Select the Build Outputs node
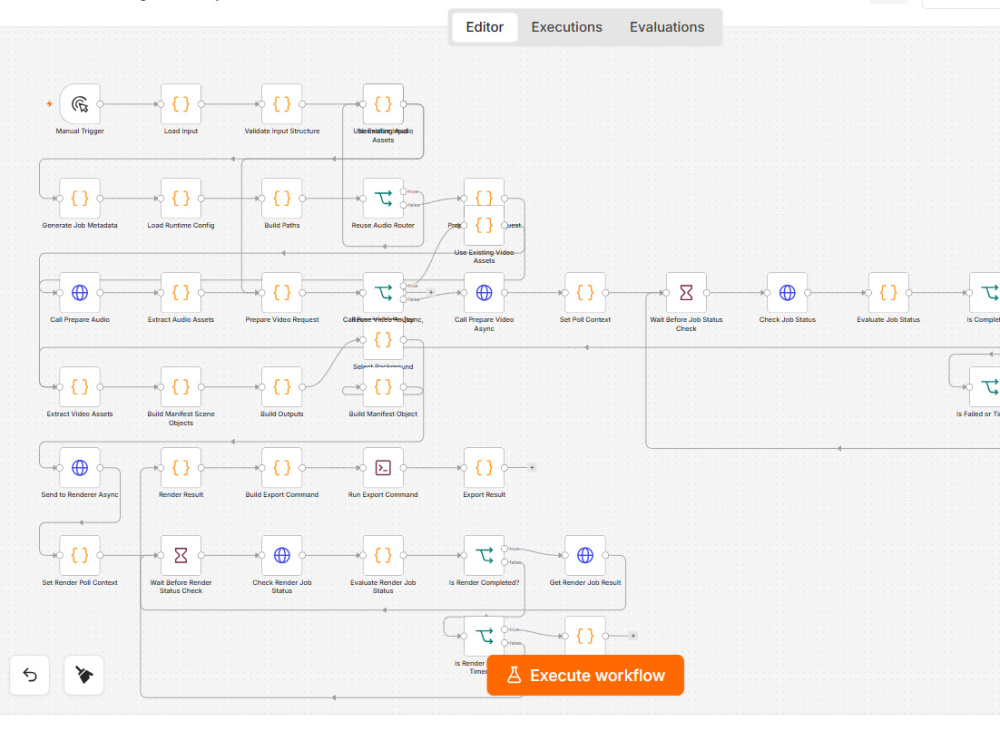The height and width of the screenshot is (750, 1000). click(x=282, y=387)
